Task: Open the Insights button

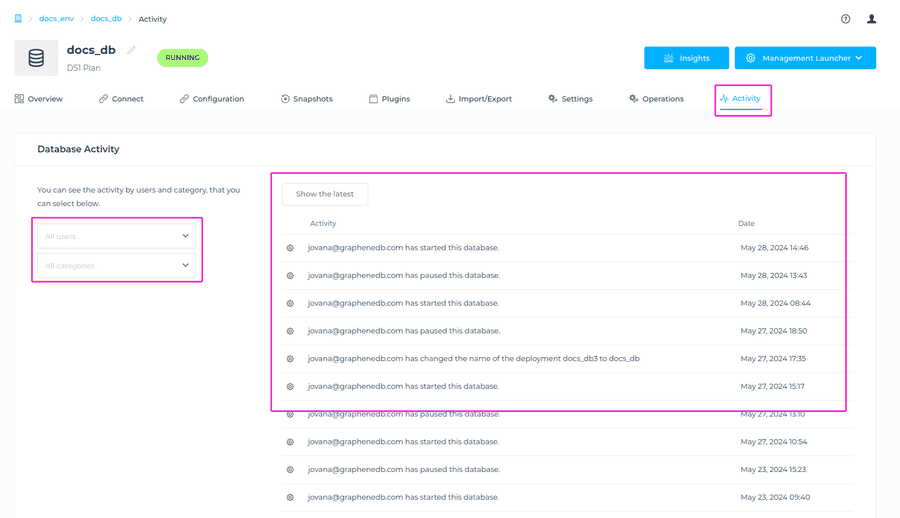Action: coord(686,58)
